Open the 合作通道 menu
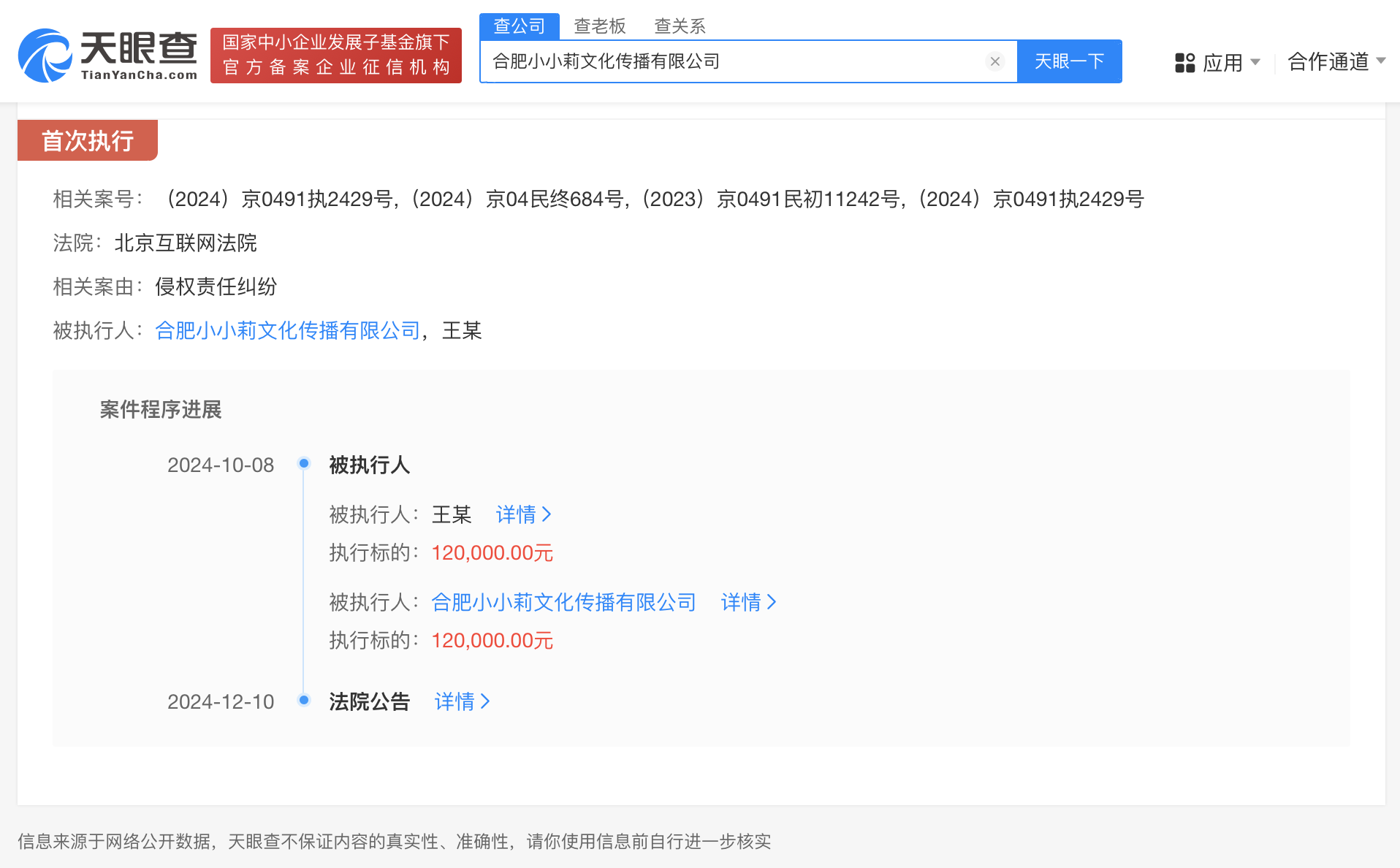The image size is (1400, 868). pos(1328,61)
